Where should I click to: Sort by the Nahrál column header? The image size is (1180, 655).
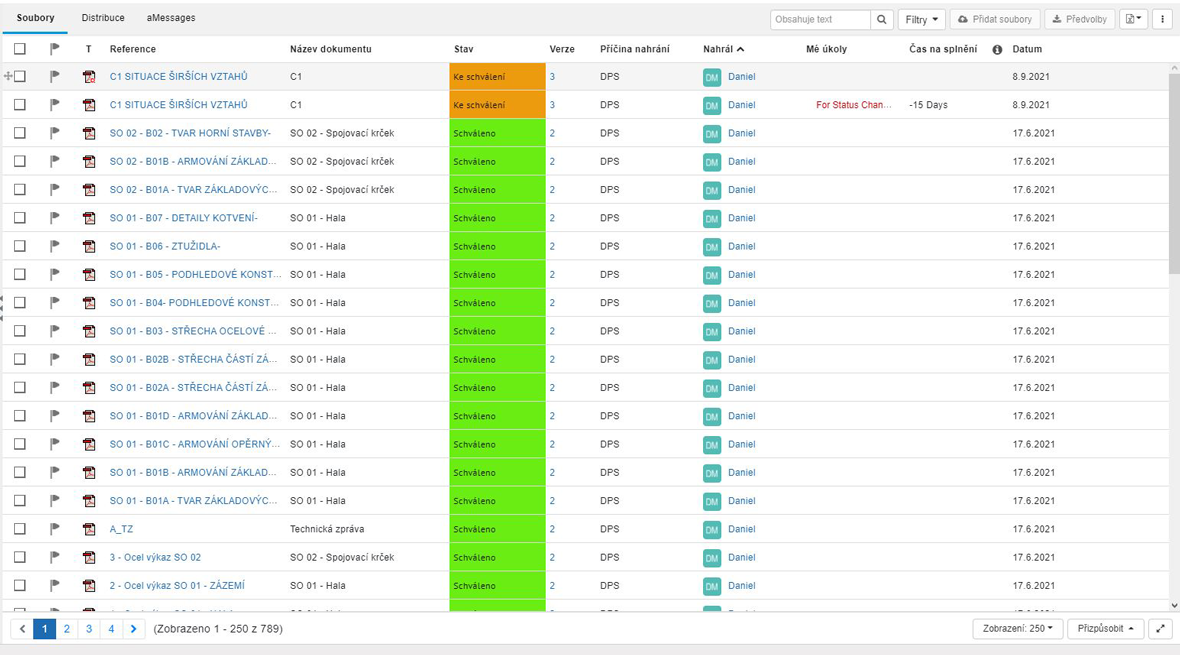723,49
